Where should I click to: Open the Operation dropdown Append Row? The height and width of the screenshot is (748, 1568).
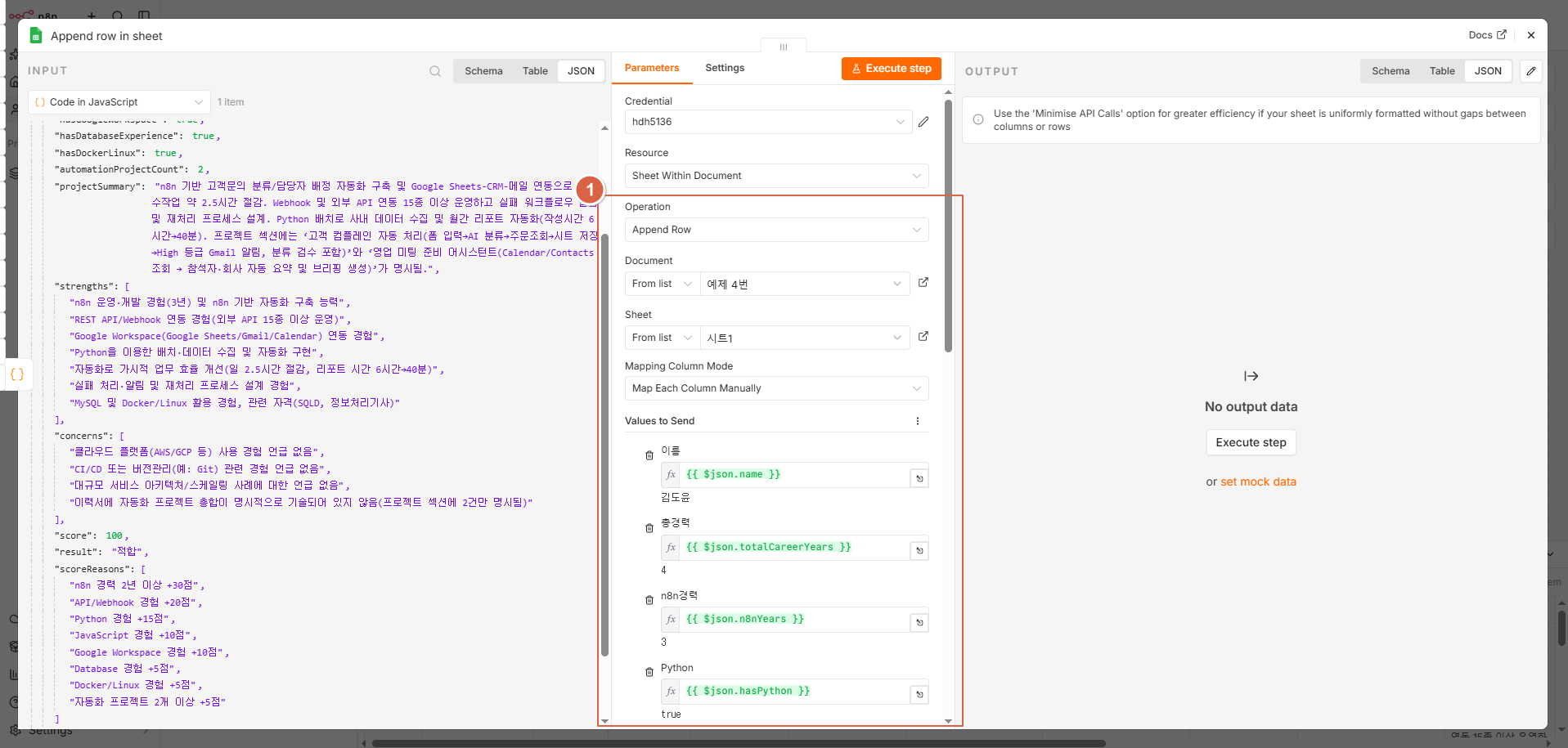point(776,230)
